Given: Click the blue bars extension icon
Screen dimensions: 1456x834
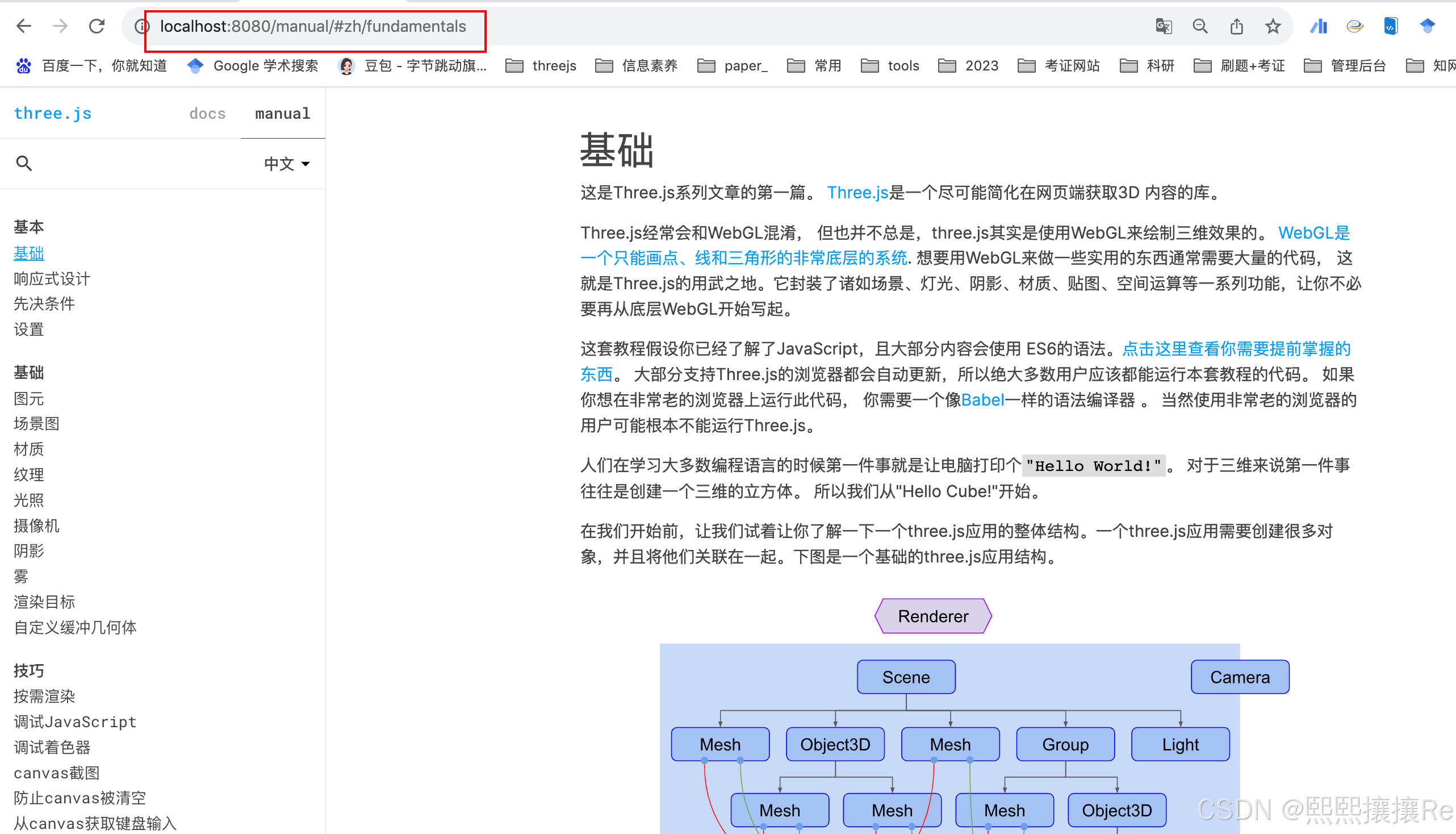Looking at the screenshot, I should coord(1318,26).
